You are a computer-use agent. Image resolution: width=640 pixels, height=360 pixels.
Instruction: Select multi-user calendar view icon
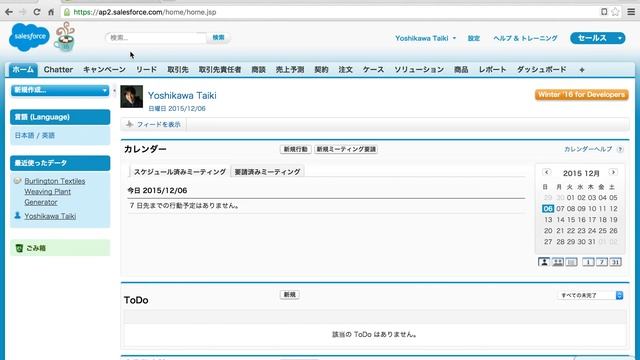558,262
